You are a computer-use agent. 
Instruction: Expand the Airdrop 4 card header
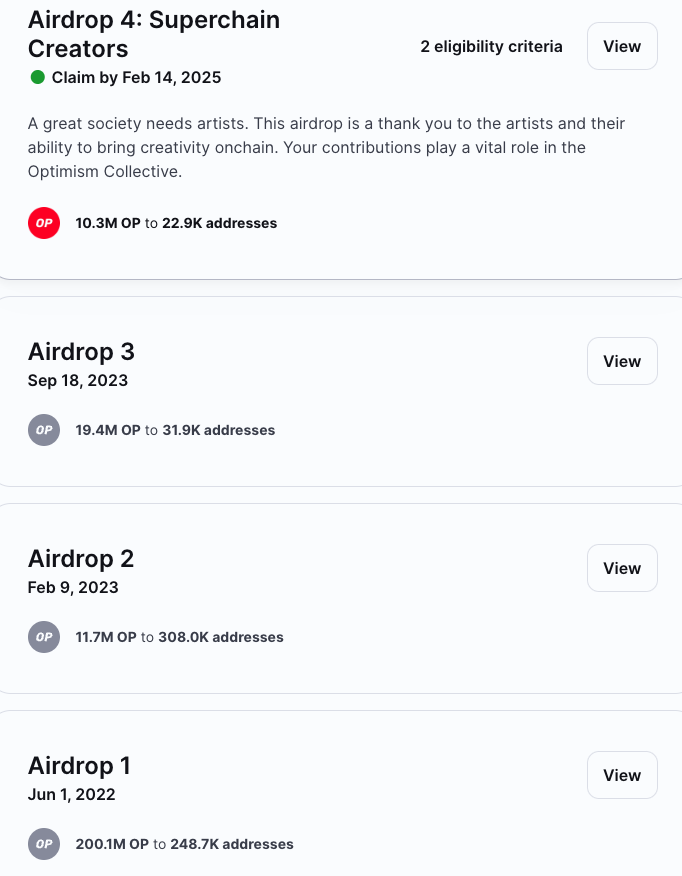[153, 32]
